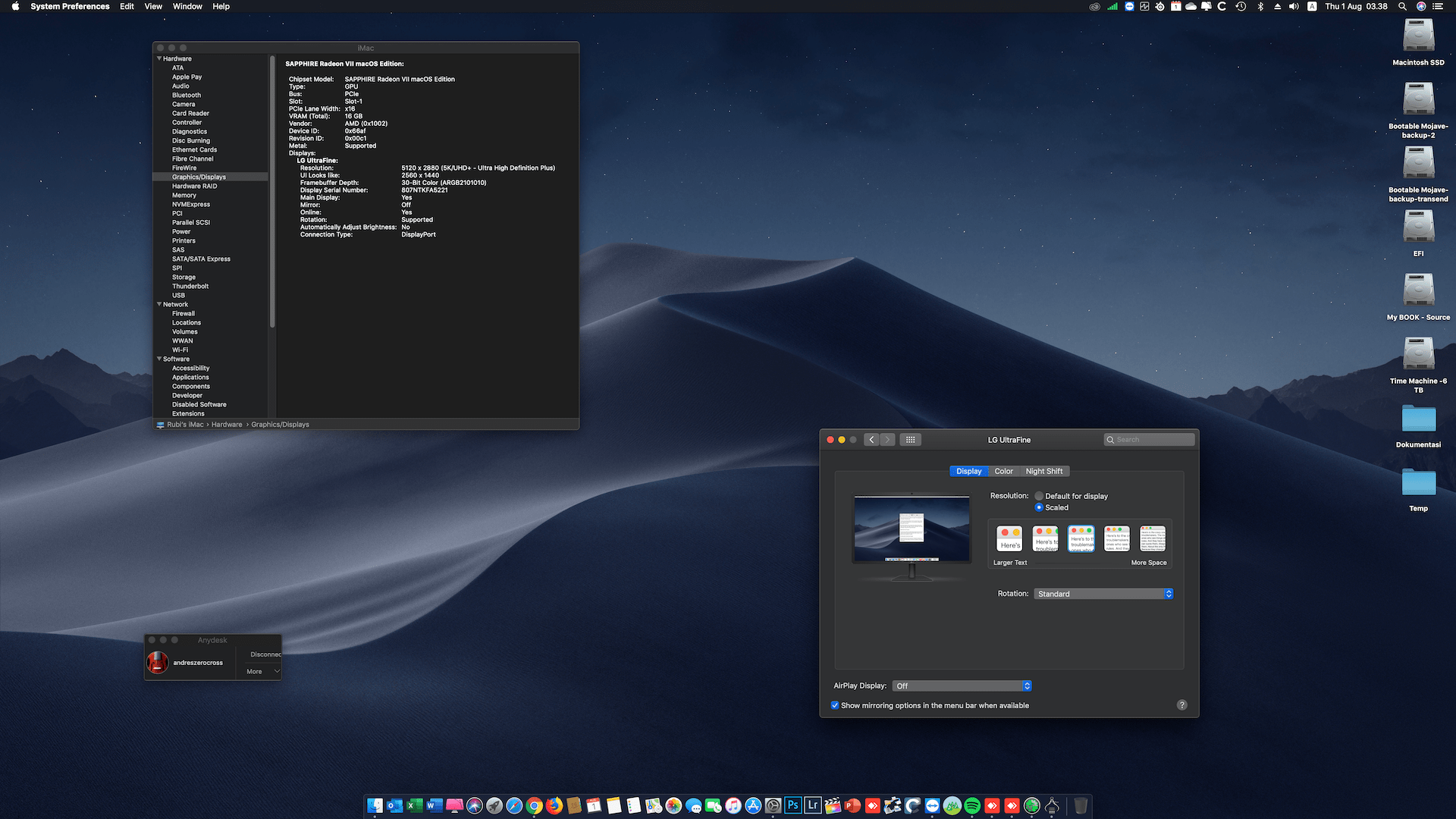Screen dimensions: 1456x819
Task: Open Notification Center icon in menu bar
Action: click(x=1438, y=6)
